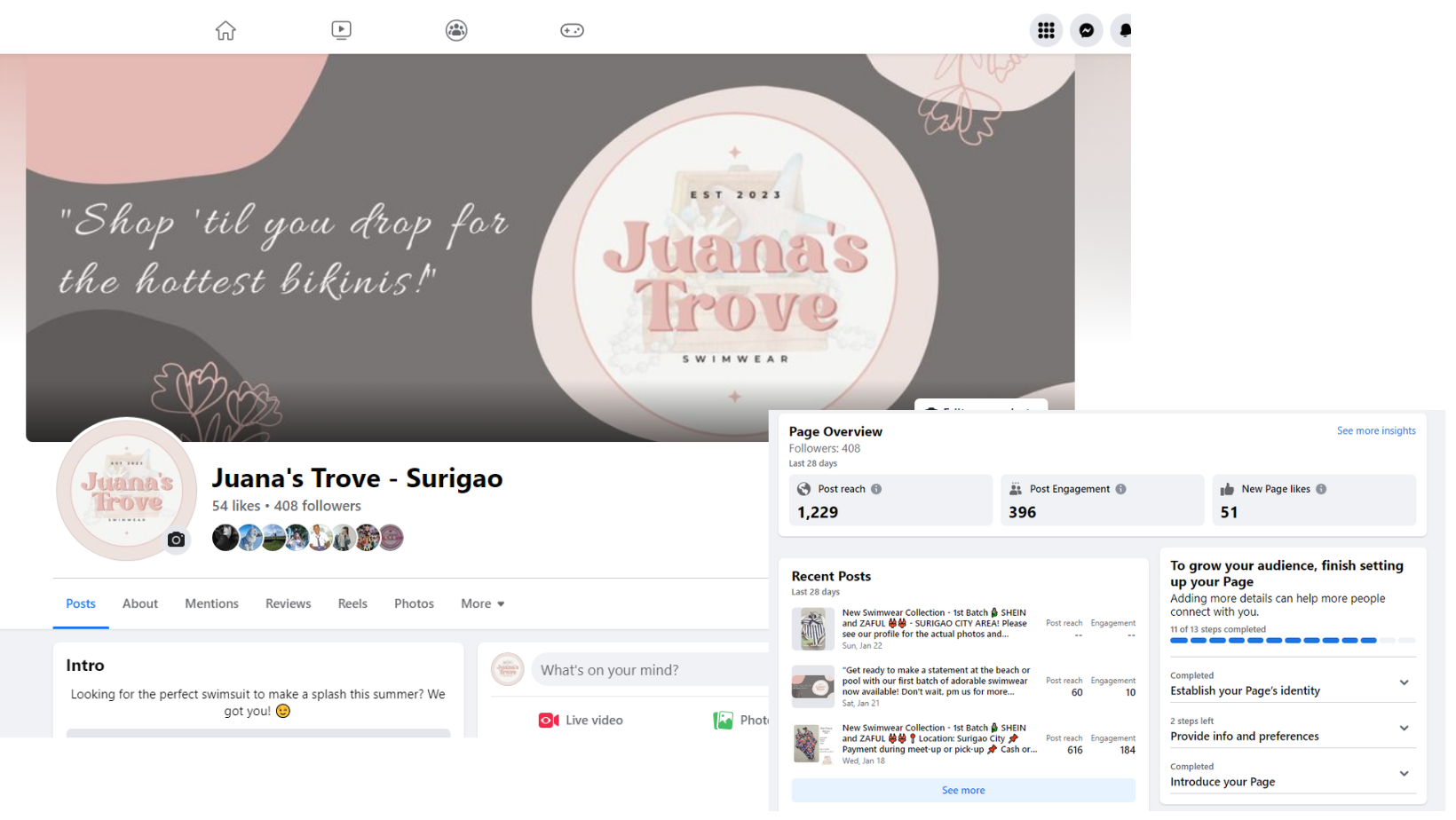
Task: Click See more under Recent Posts
Action: point(963,791)
